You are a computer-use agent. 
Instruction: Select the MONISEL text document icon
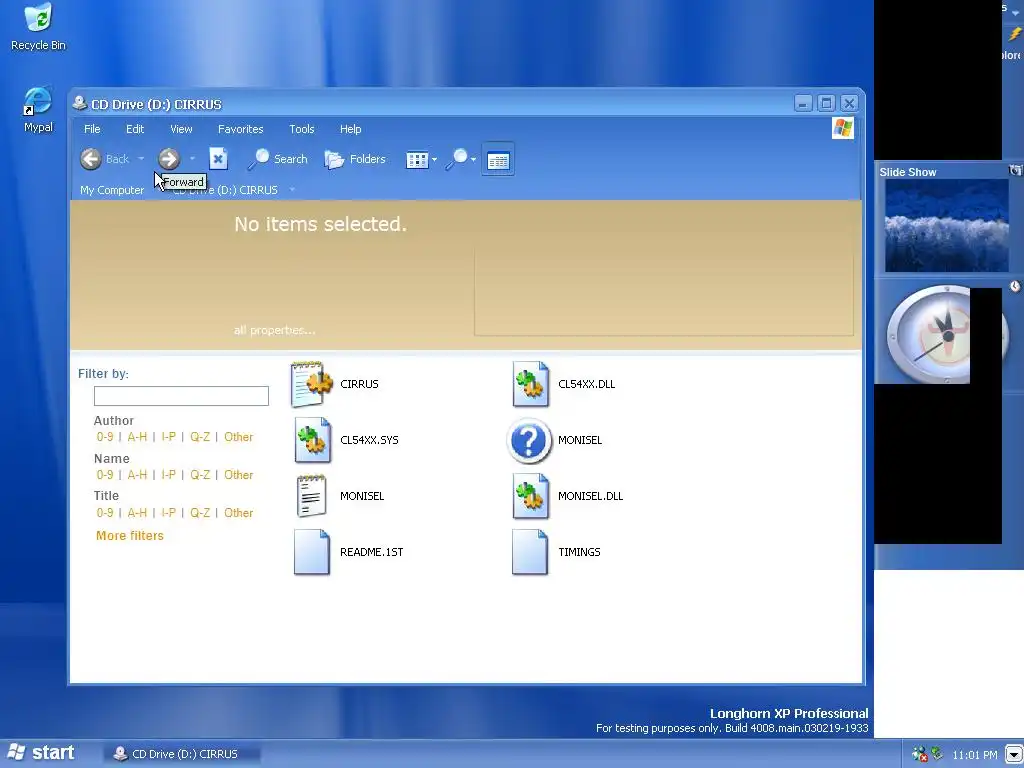point(312,496)
